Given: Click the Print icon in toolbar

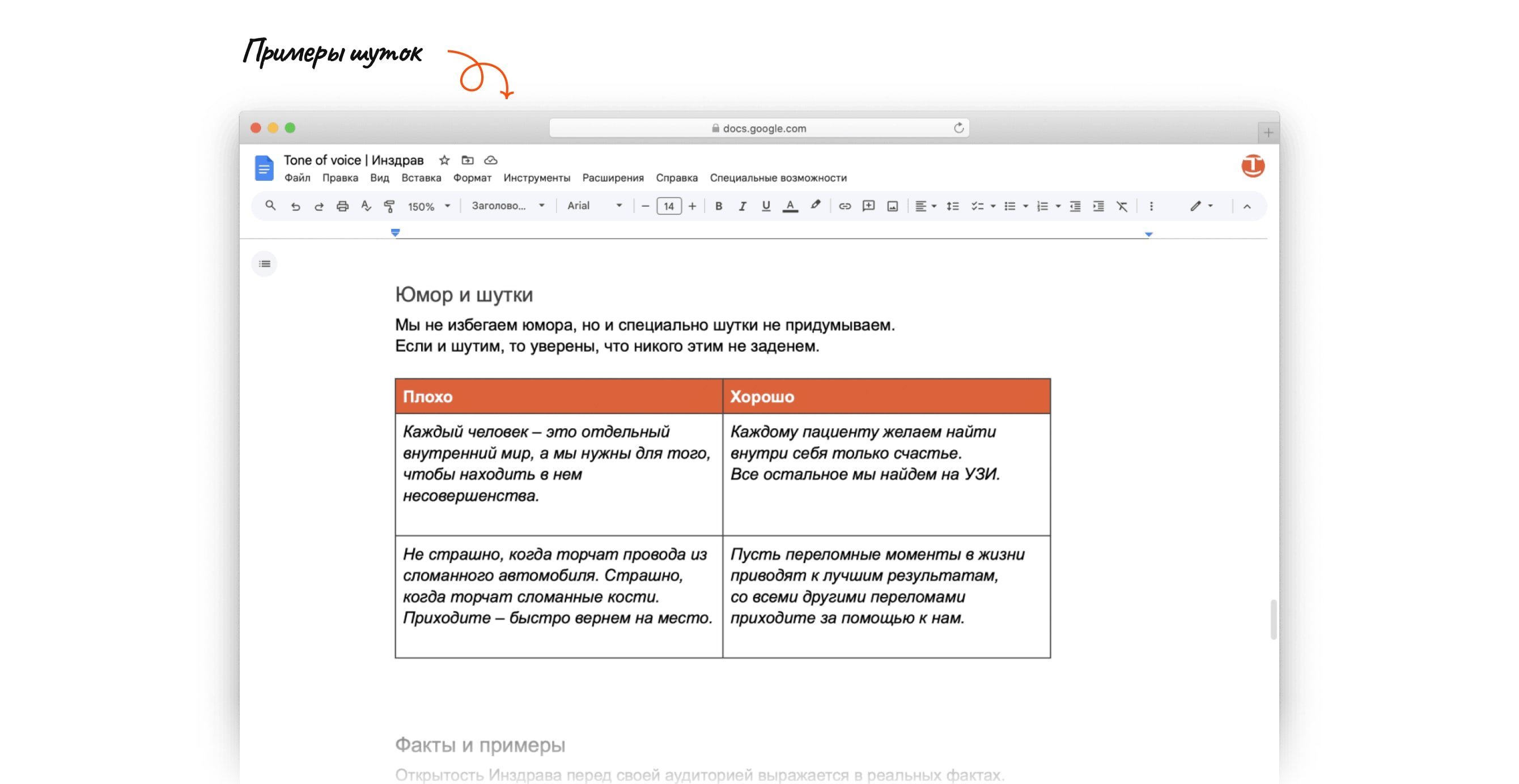Looking at the screenshot, I should [x=342, y=206].
